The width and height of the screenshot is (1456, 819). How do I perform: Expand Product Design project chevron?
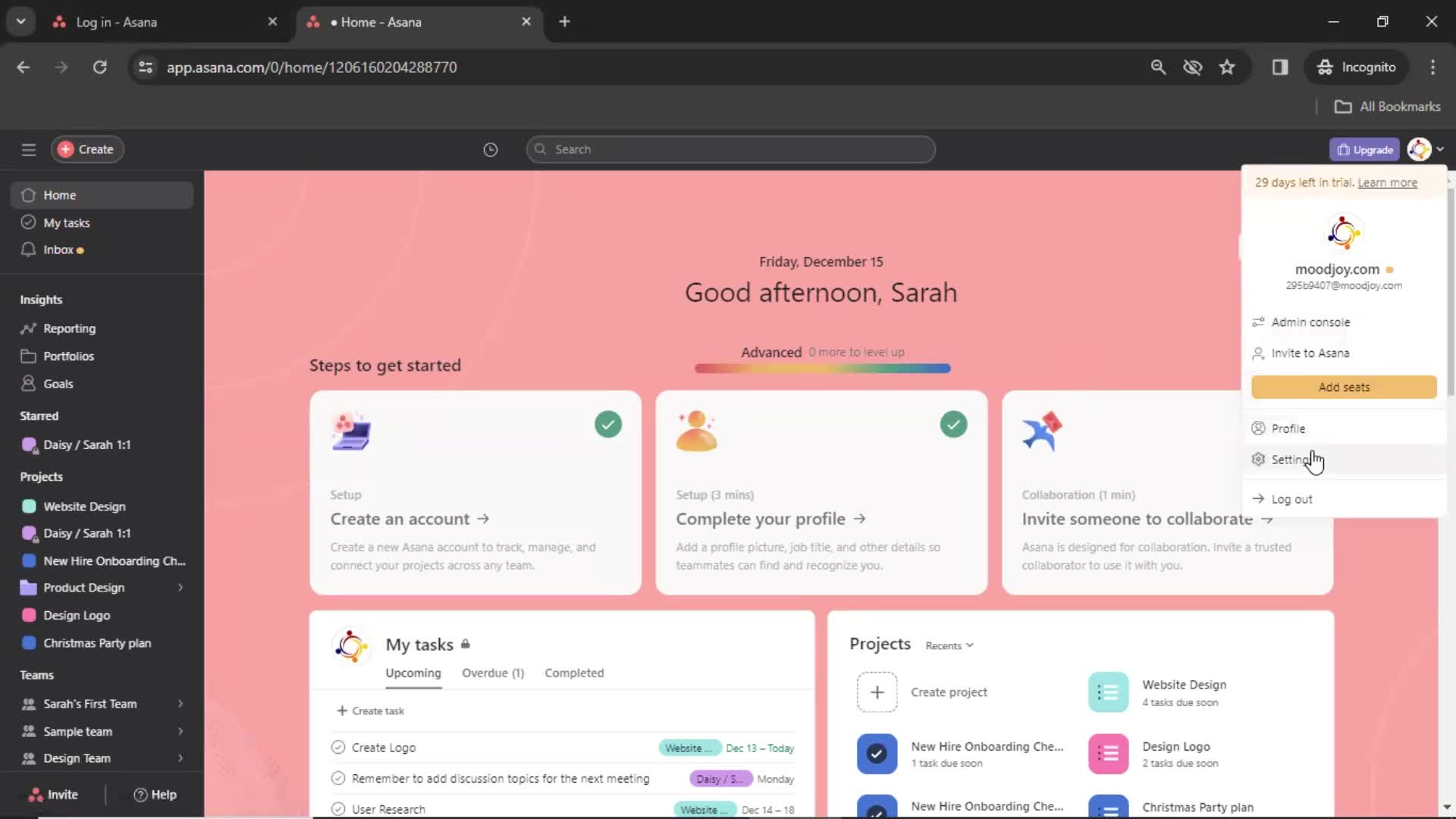[x=180, y=588]
